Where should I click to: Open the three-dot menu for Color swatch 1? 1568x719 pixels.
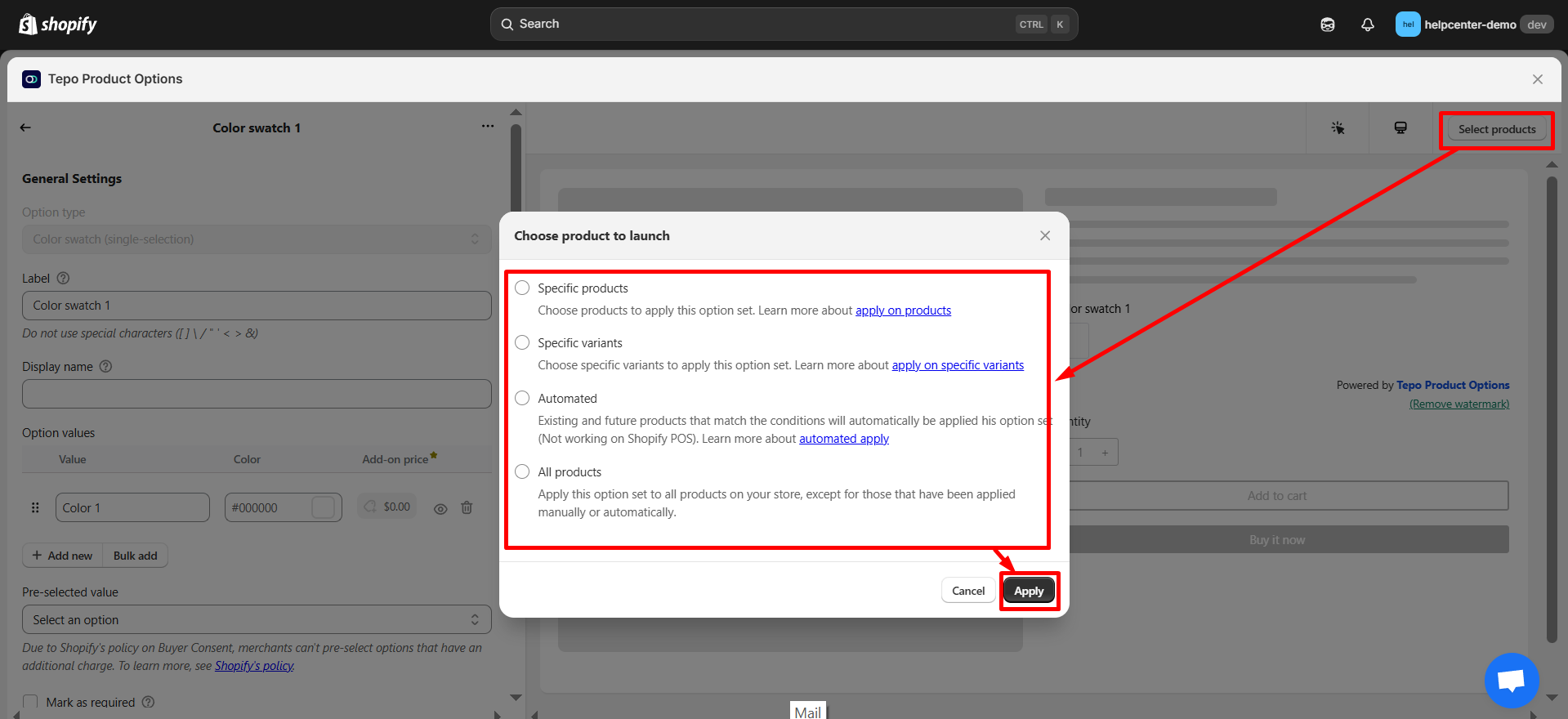(488, 127)
